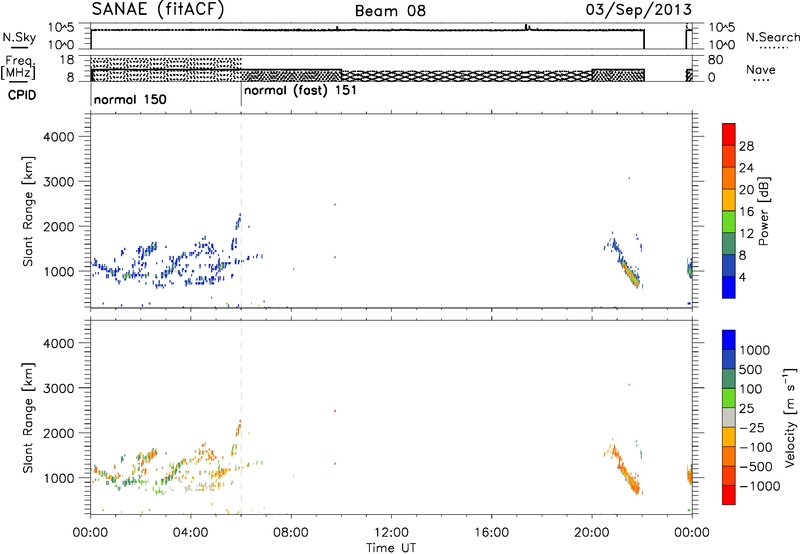Click the '28' value on the power scale
The width and height of the screenshot is (800, 554).
[746, 146]
